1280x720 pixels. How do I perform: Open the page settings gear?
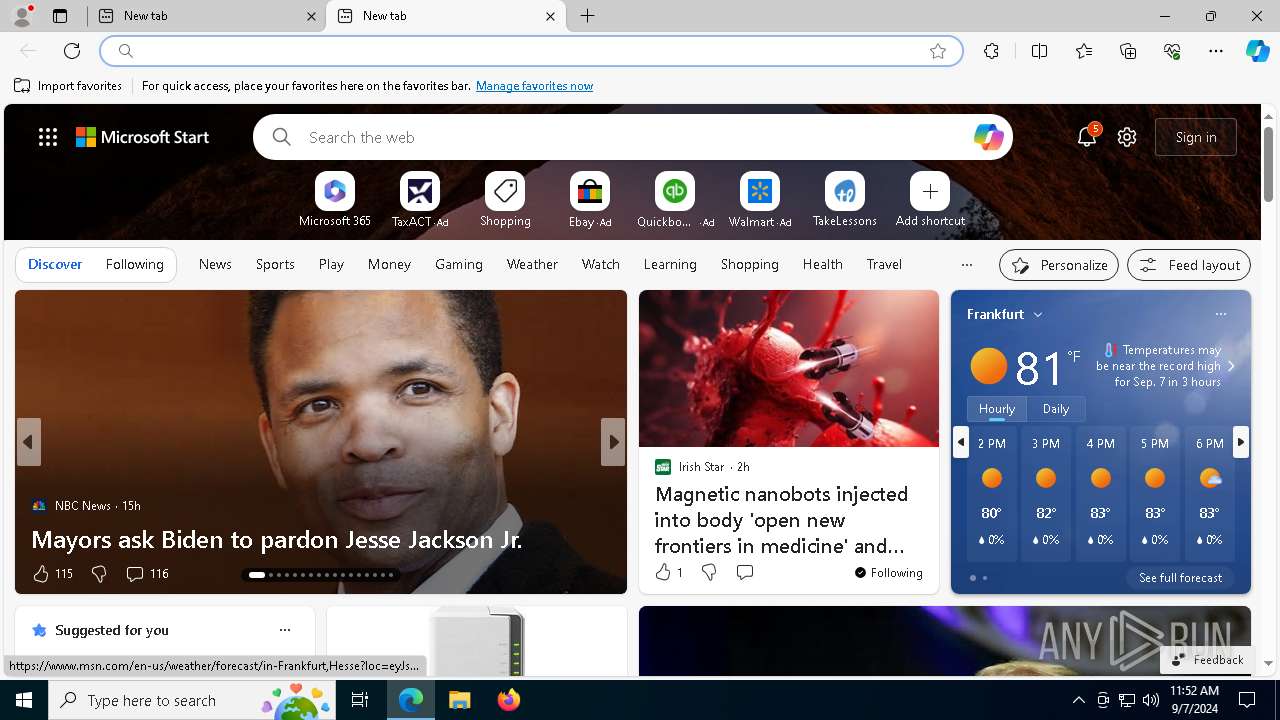click(1127, 137)
